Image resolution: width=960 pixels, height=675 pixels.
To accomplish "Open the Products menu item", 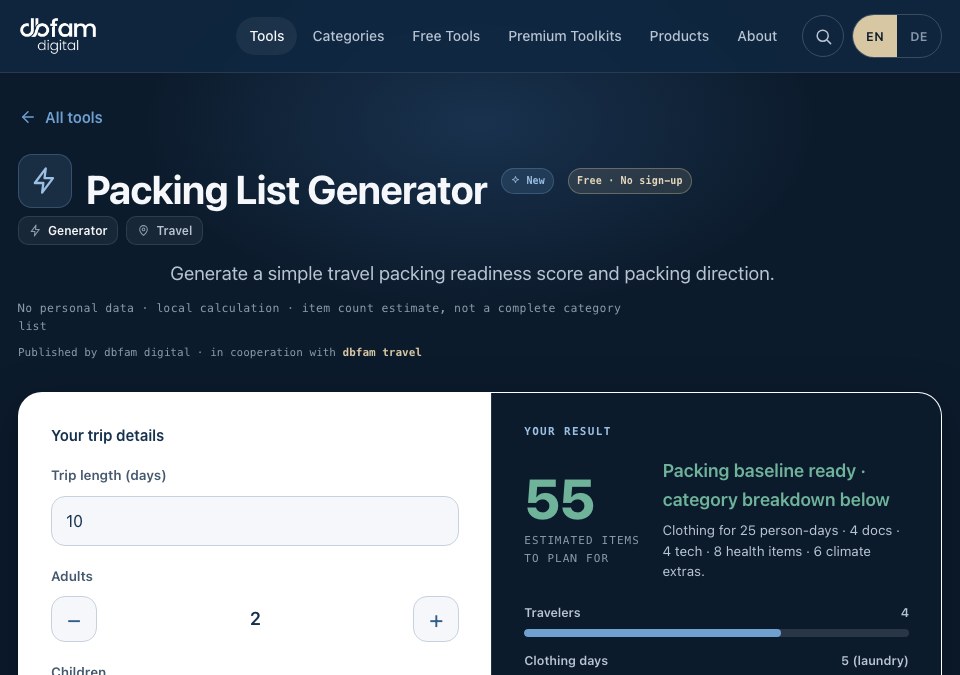I will pos(679,36).
